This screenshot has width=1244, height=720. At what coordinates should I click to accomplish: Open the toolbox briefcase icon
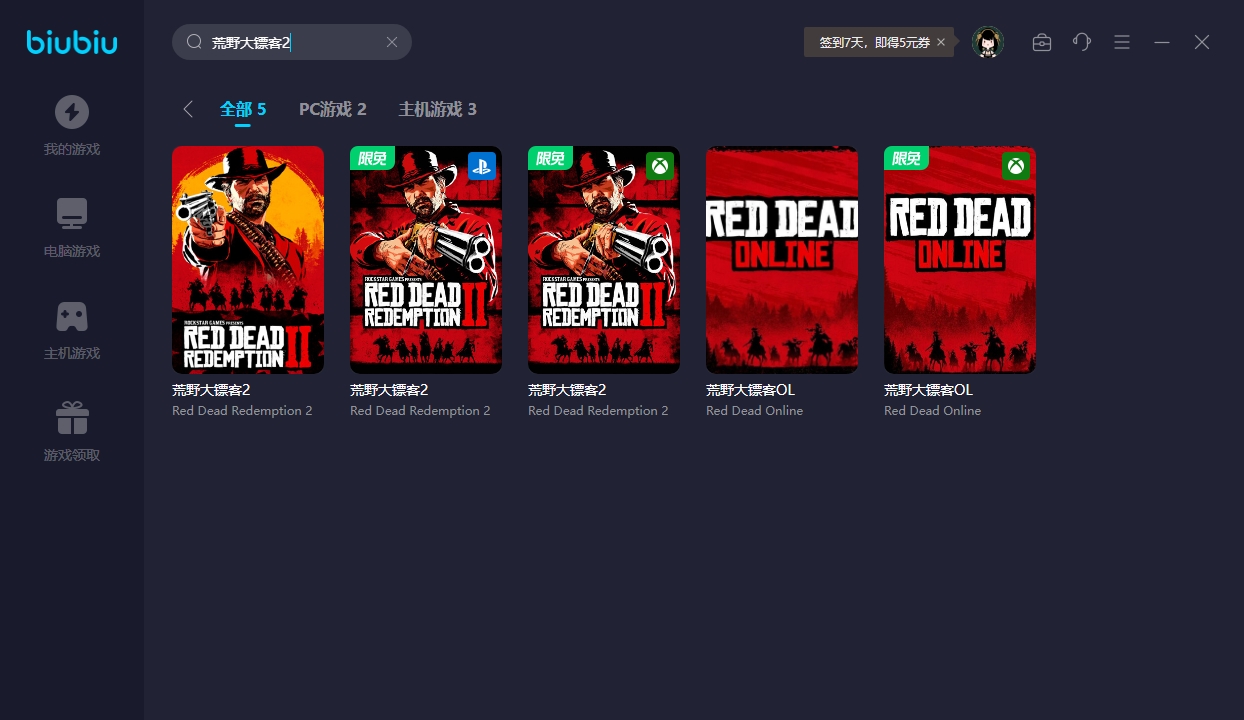[1042, 42]
